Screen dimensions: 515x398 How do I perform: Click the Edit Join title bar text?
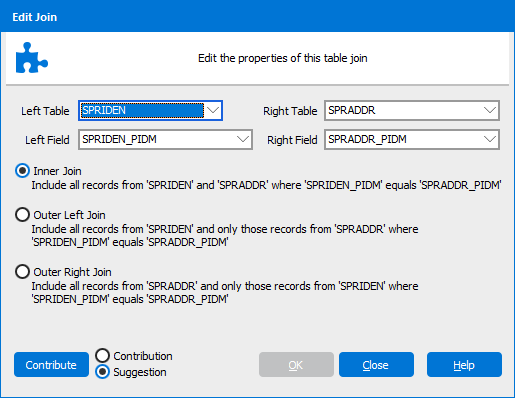pyautogui.click(x=35, y=17)
